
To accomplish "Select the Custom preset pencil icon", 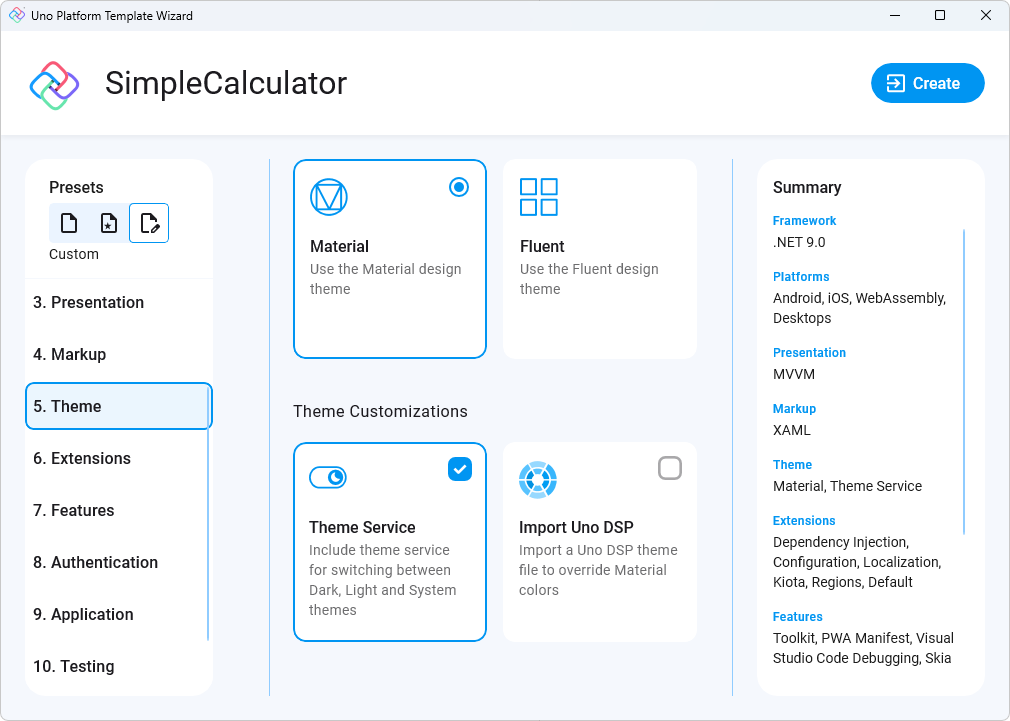I will 148,222.
